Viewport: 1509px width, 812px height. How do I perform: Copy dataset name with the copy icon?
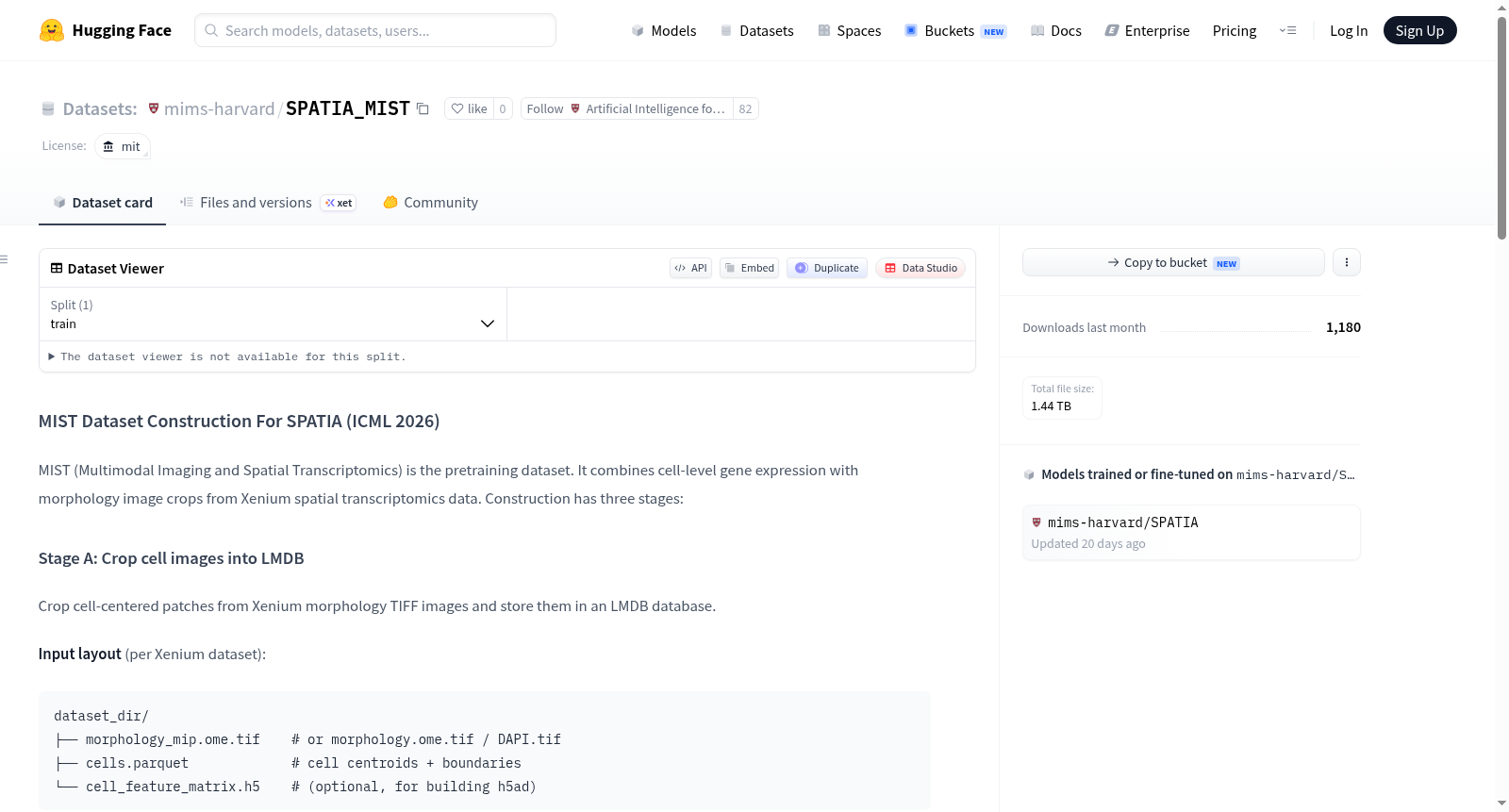point(423,109)
